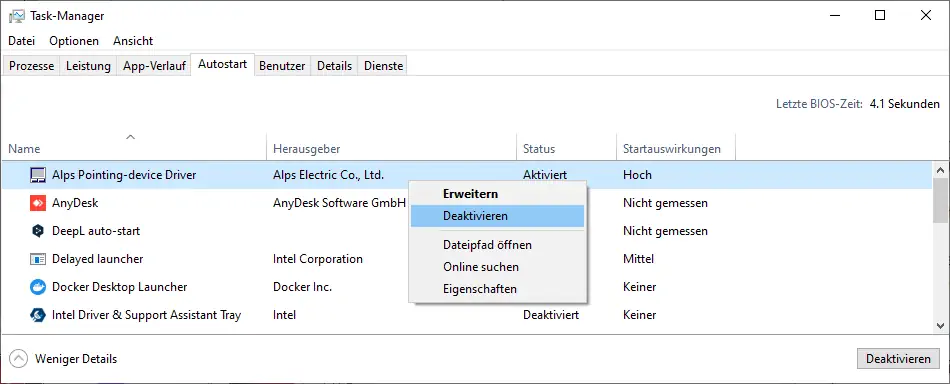The height and width of the screenshot is (384, 950).
Task: Click Nicht gemessen in the DeepL row
Action: click(665, 231)
